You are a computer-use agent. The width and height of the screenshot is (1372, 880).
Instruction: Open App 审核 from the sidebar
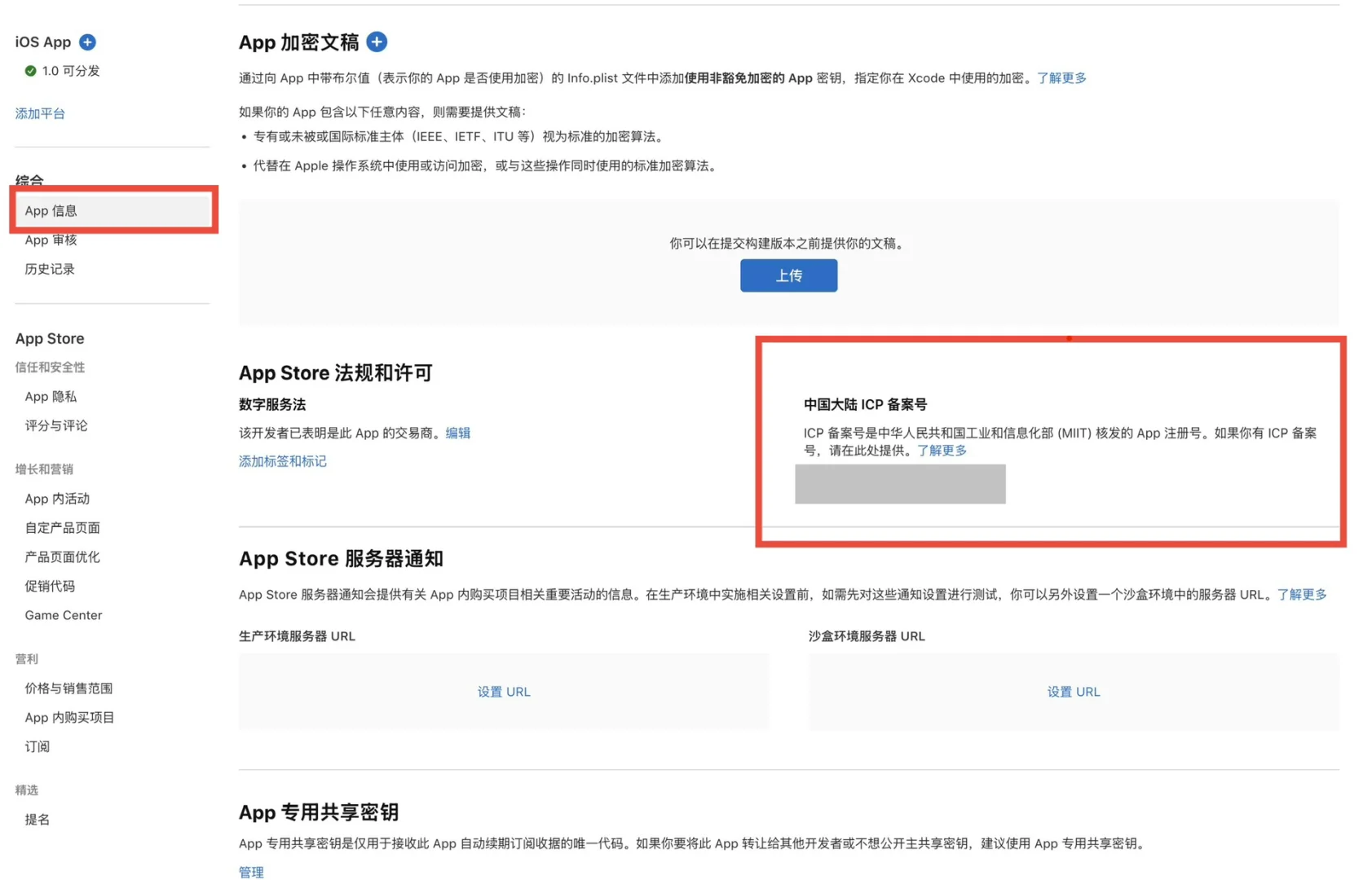point(51,240)
